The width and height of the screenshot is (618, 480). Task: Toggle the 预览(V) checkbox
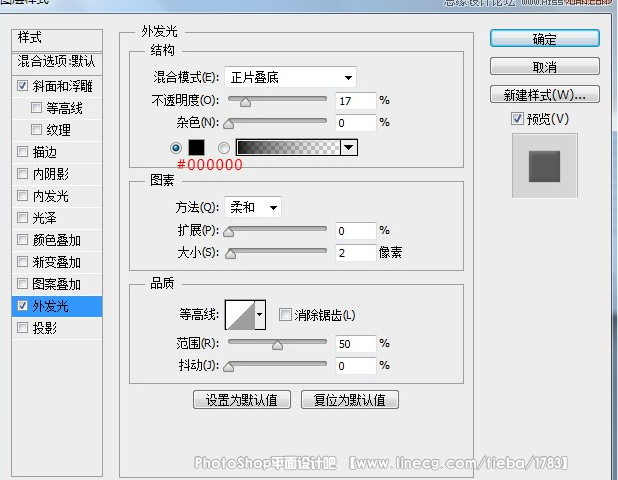point(517,119)
